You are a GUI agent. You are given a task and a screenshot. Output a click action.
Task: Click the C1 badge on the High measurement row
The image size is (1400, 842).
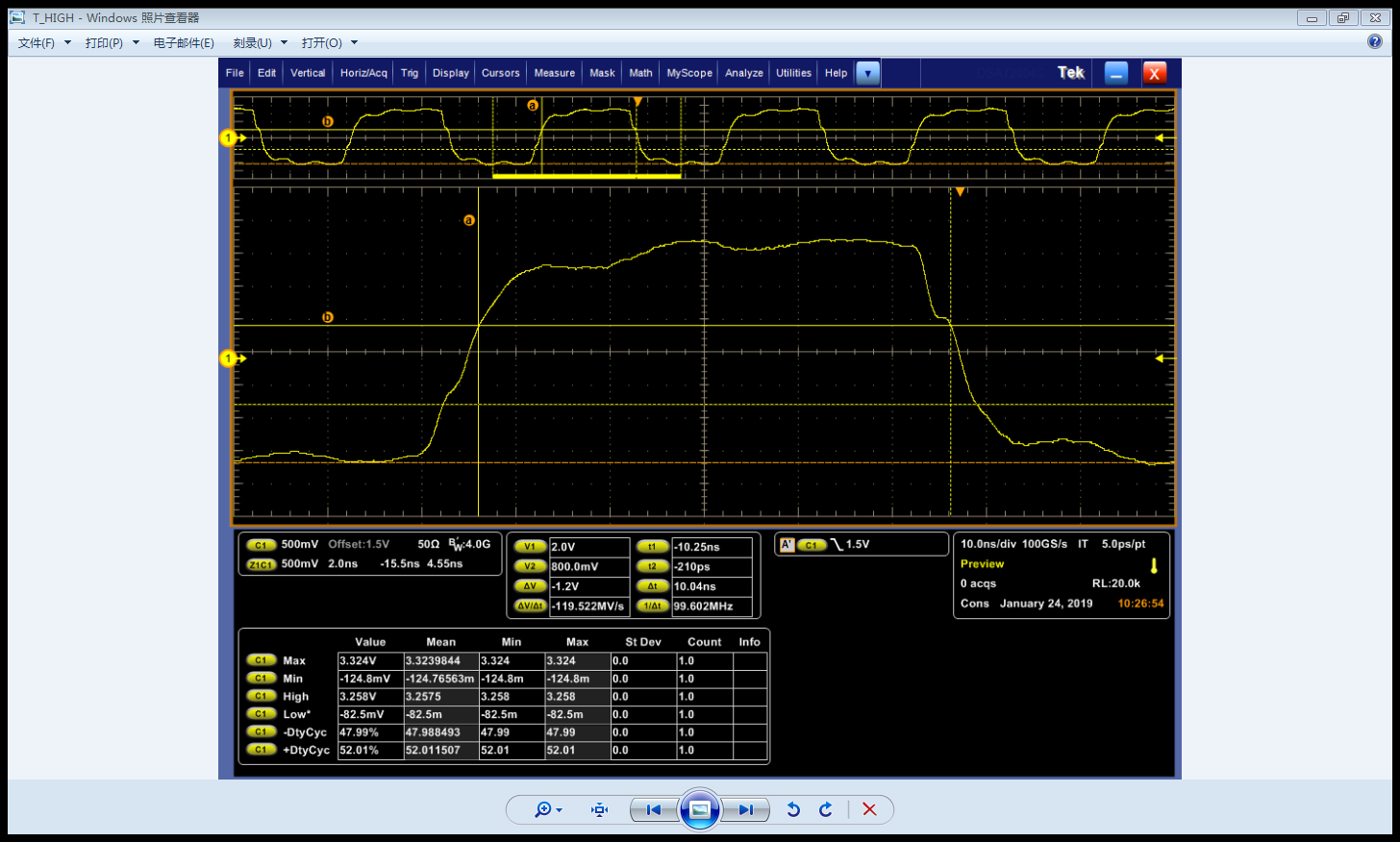click(261, 696)
